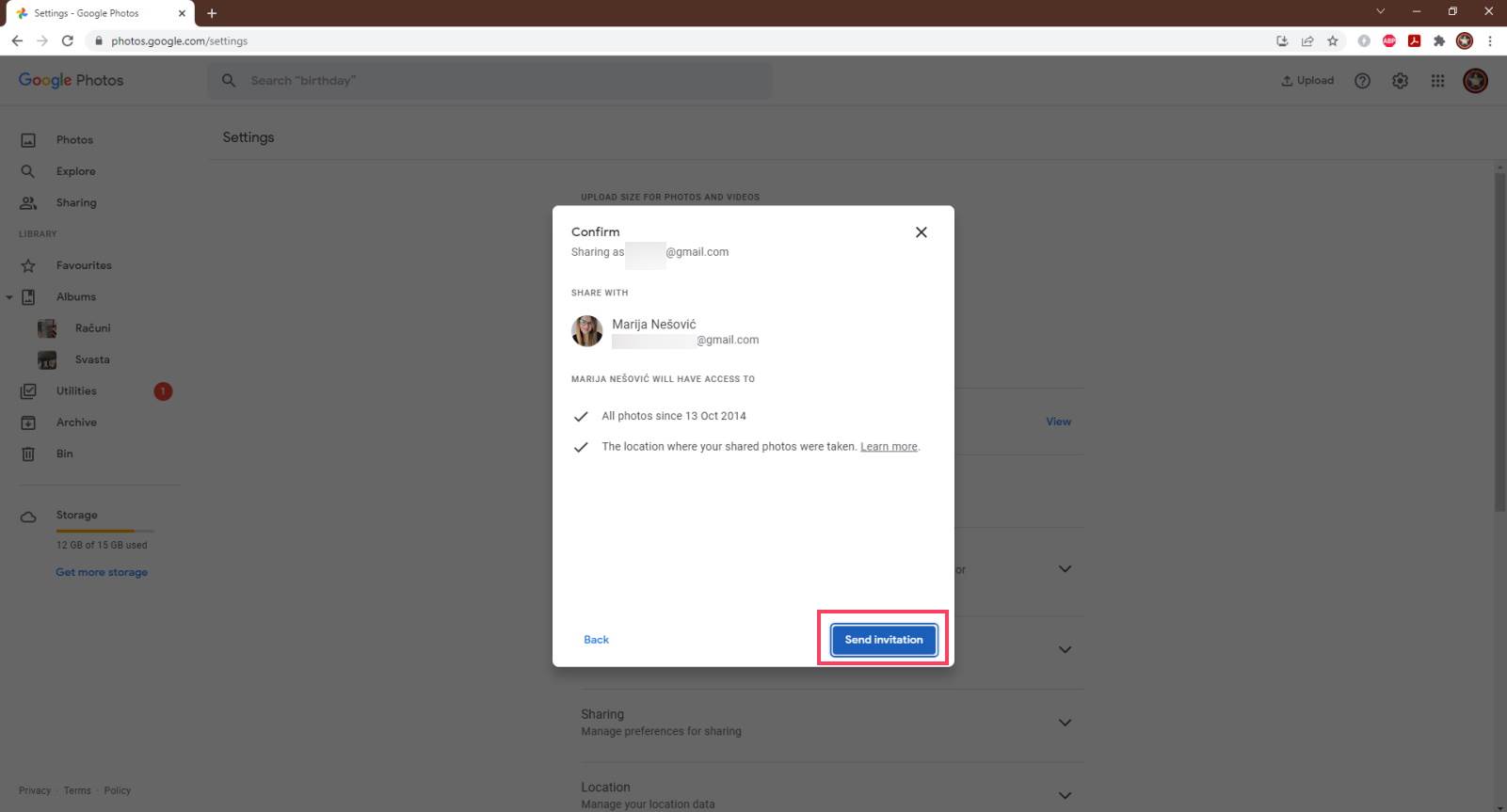Open Archive in the sidebar
The image size is (1507, 812).
[x=76, y=422]
